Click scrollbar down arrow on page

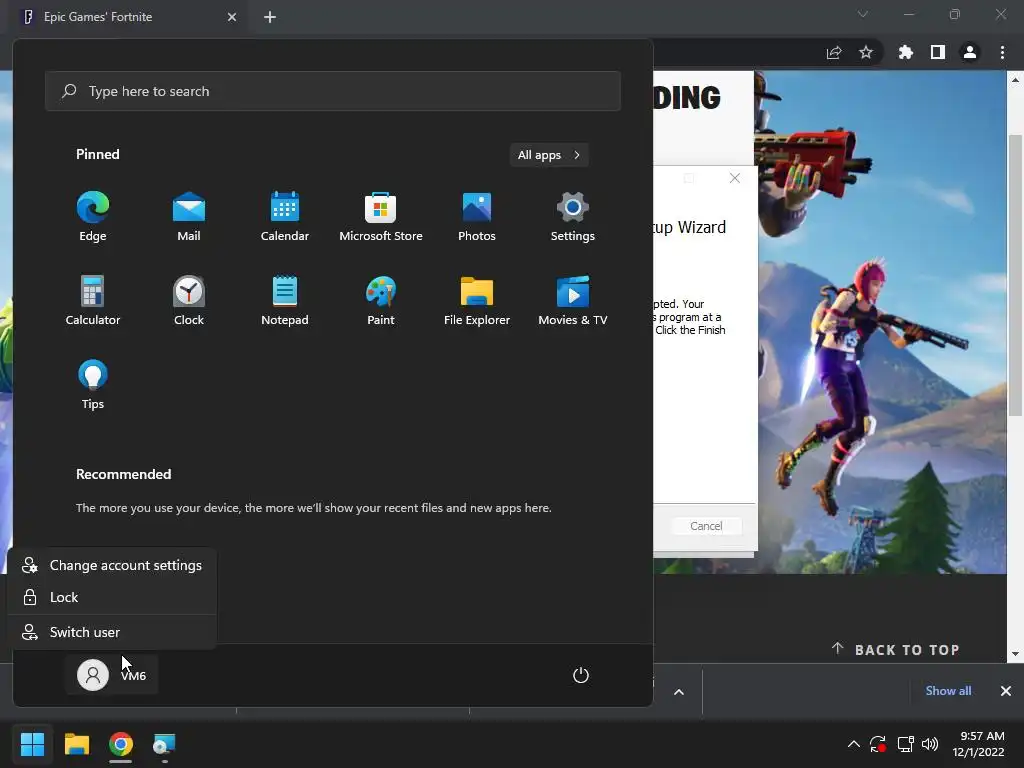pos(1015,654)
